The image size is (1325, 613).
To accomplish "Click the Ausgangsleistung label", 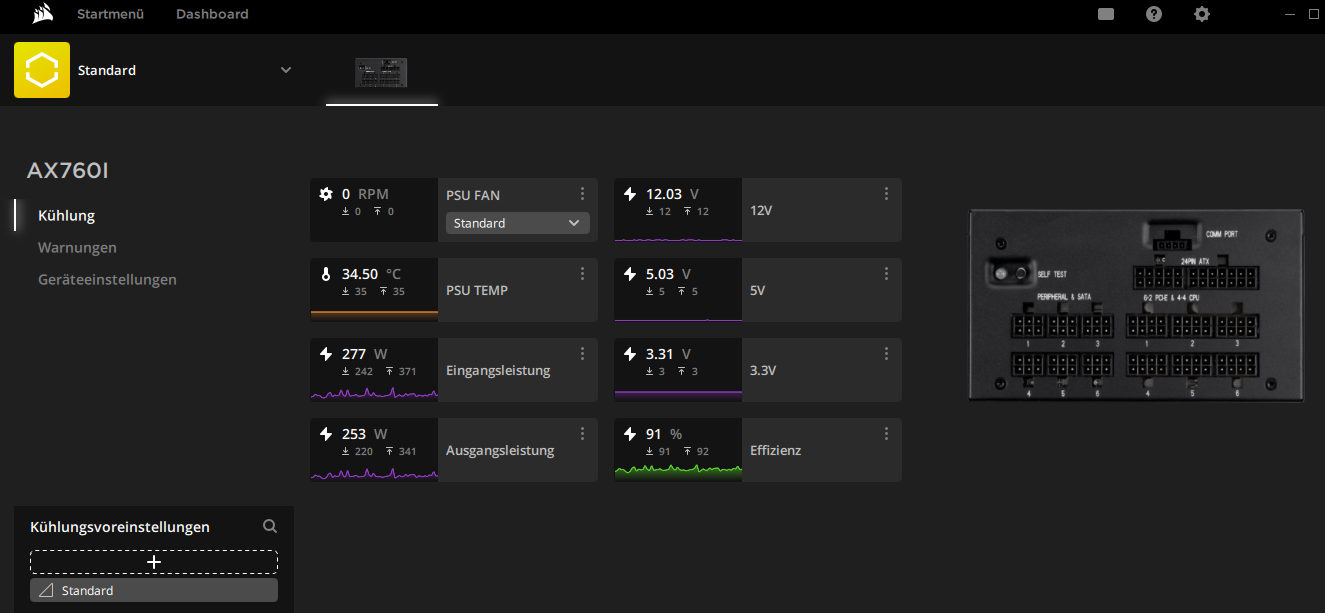I will tap(500, 450).
